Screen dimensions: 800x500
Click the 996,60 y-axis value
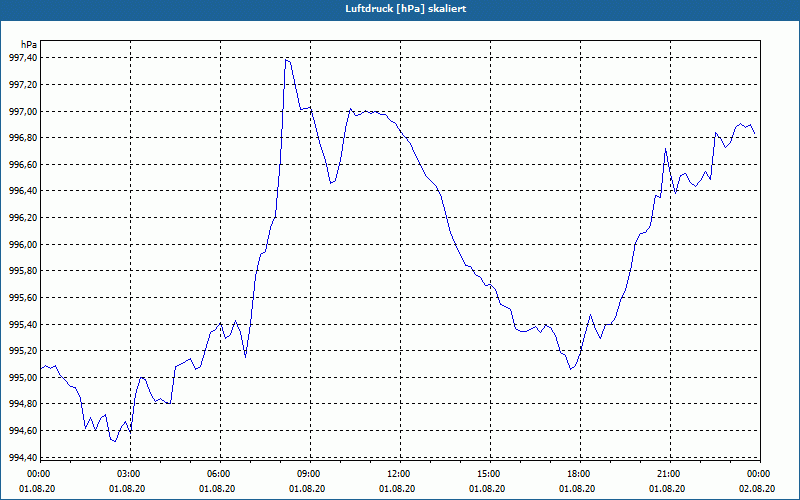[23, 164]
